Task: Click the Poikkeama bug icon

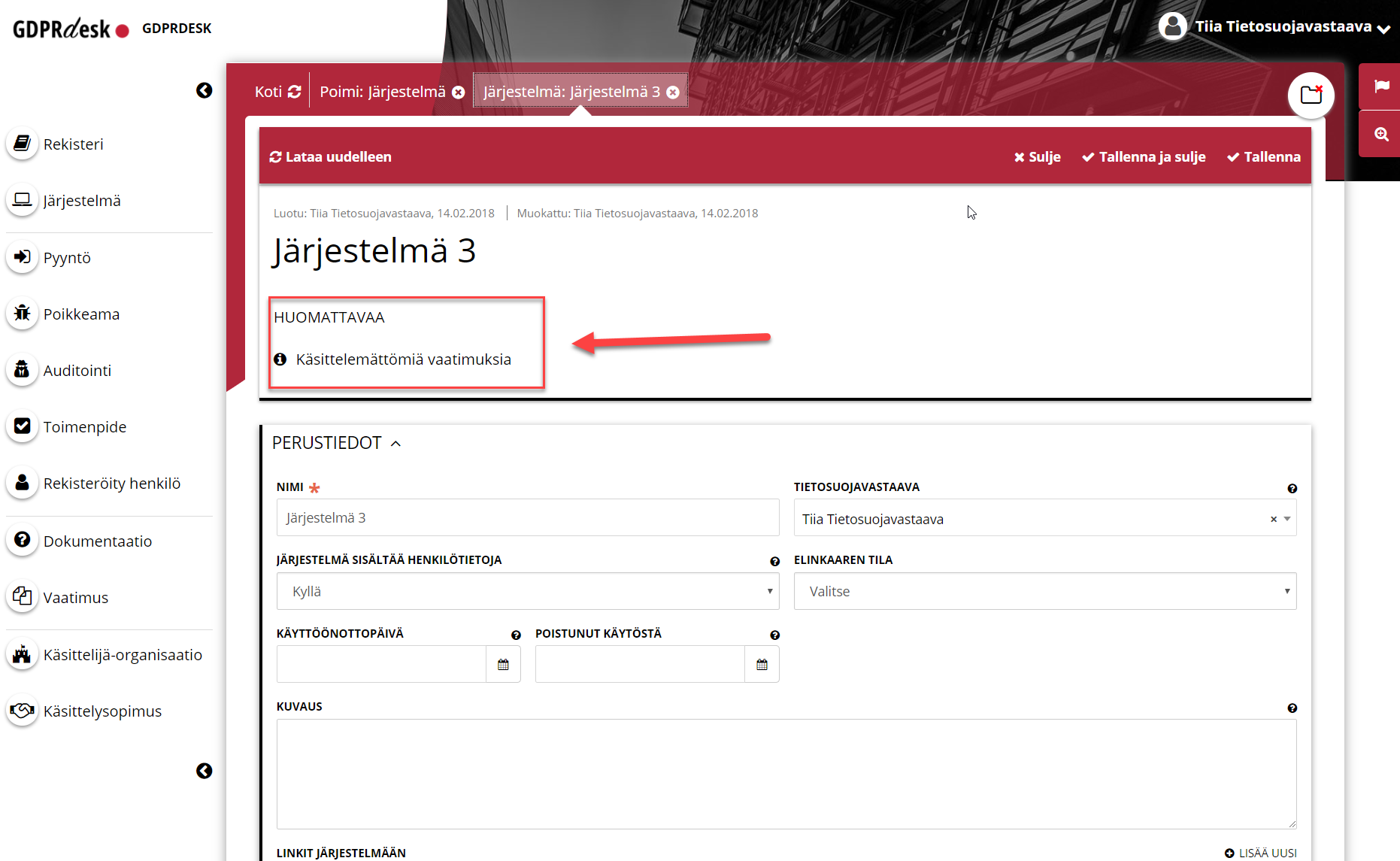Action: coord(23,314)
